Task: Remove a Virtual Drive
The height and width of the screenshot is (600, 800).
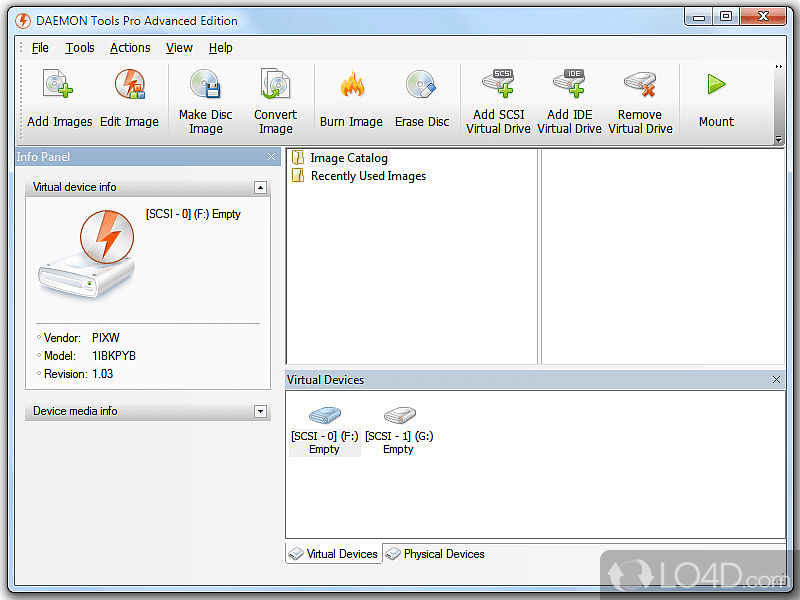Action: point(640,97)
